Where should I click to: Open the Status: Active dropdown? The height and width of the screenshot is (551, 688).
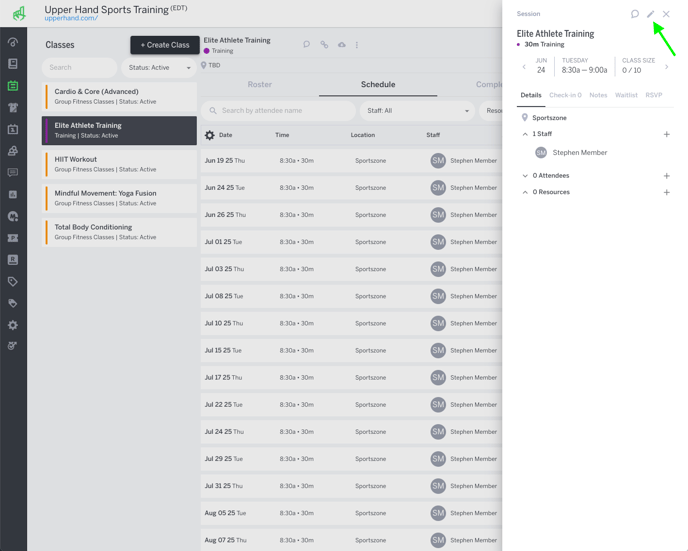159,68
